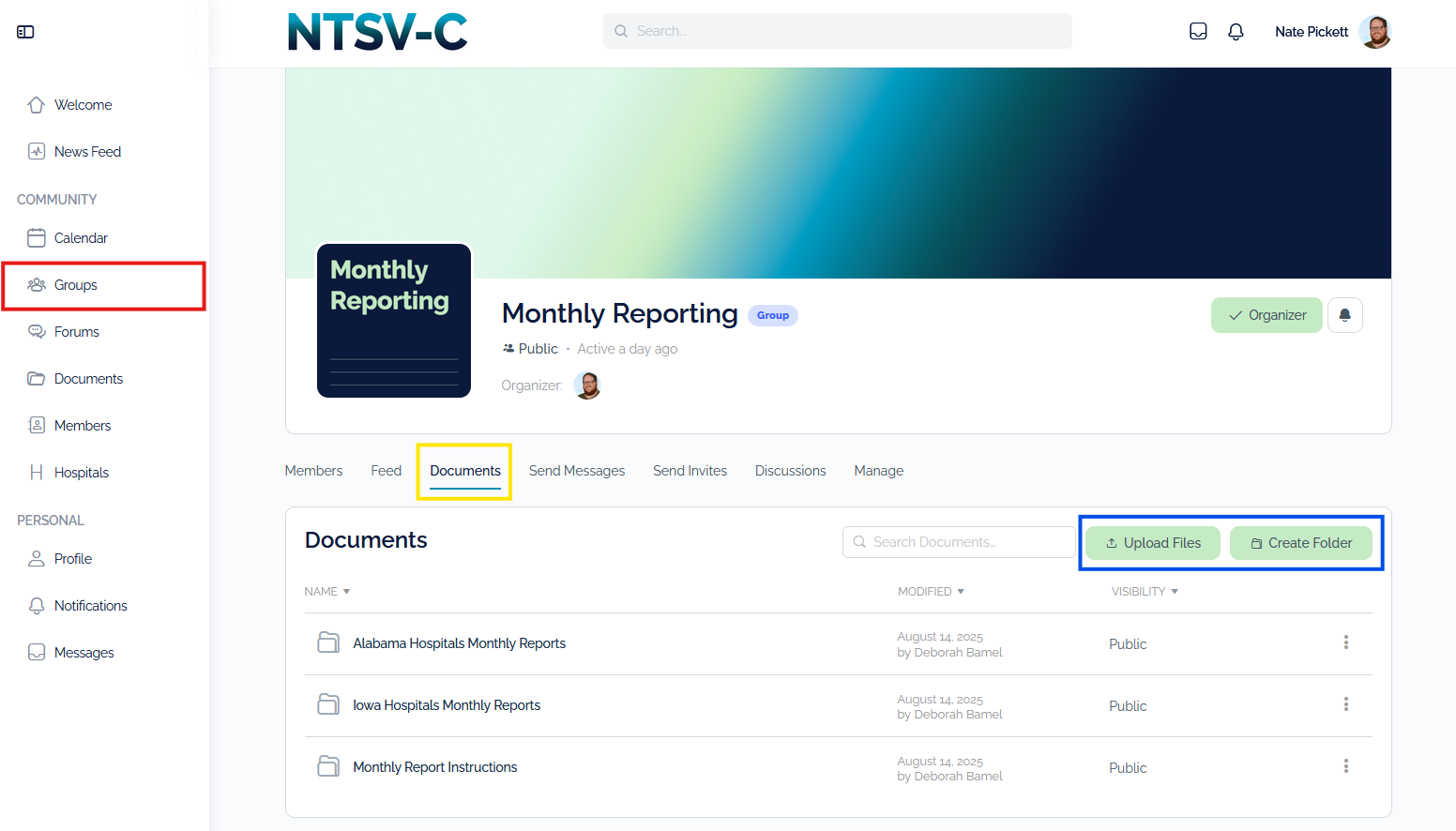Screen dimensions: 1456x831
Task: Open three-dot menu for Monthly Report Instructions
Action: coord(1345,766)
